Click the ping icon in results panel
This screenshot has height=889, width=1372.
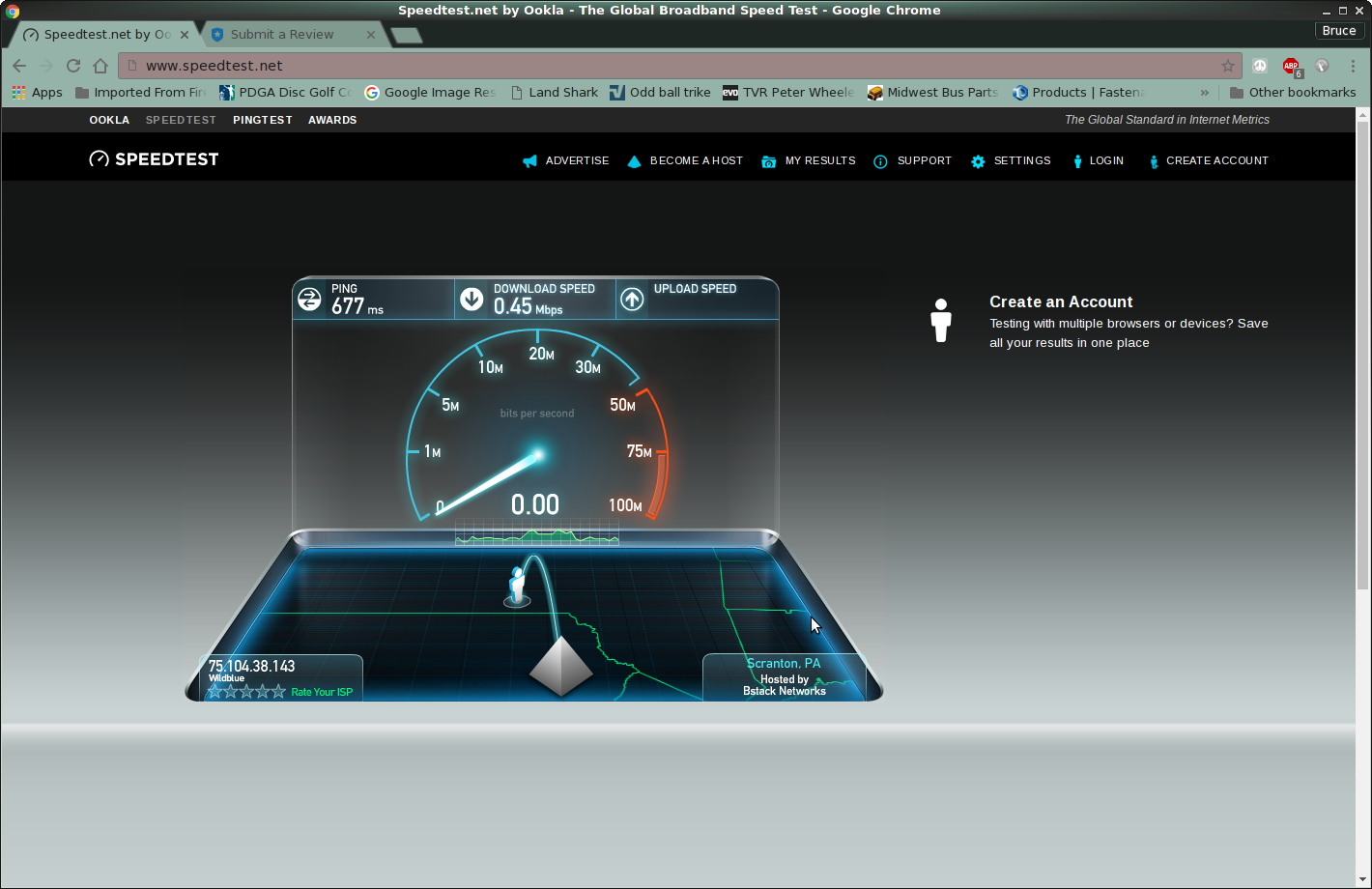309,299
